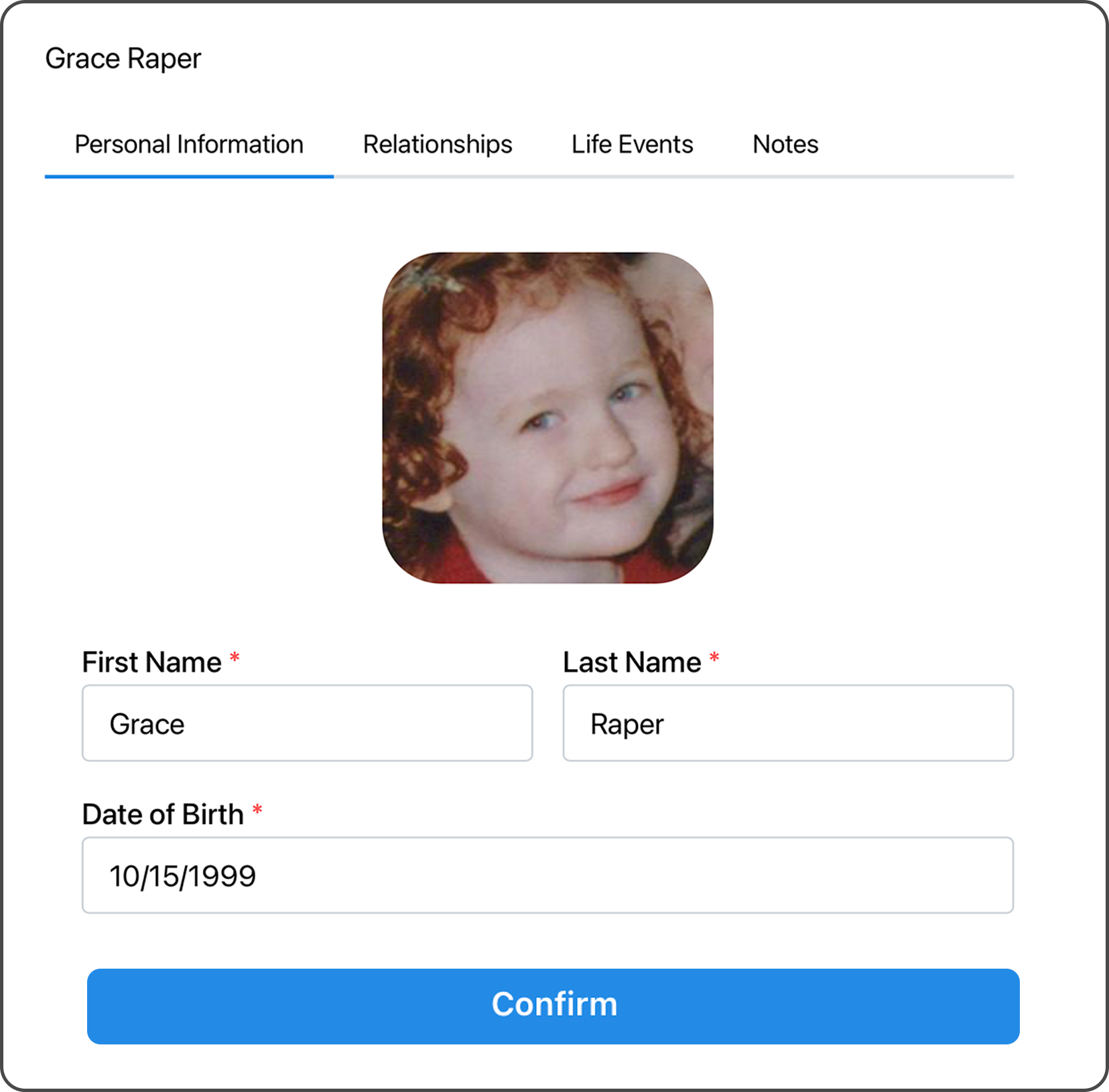Click the 'Raper' value in Last Name
Image resolution: width=1109 pixels, height=1092 pixels.
tap(627, 724)
